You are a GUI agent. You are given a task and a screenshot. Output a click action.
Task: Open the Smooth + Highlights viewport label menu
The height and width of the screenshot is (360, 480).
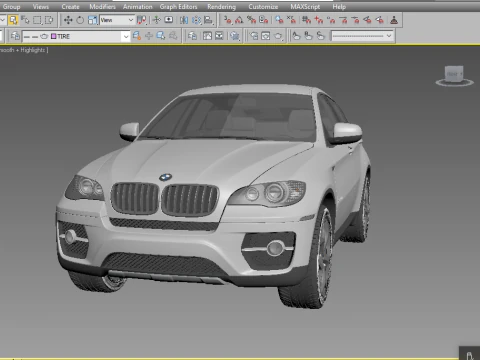(24, 50)
